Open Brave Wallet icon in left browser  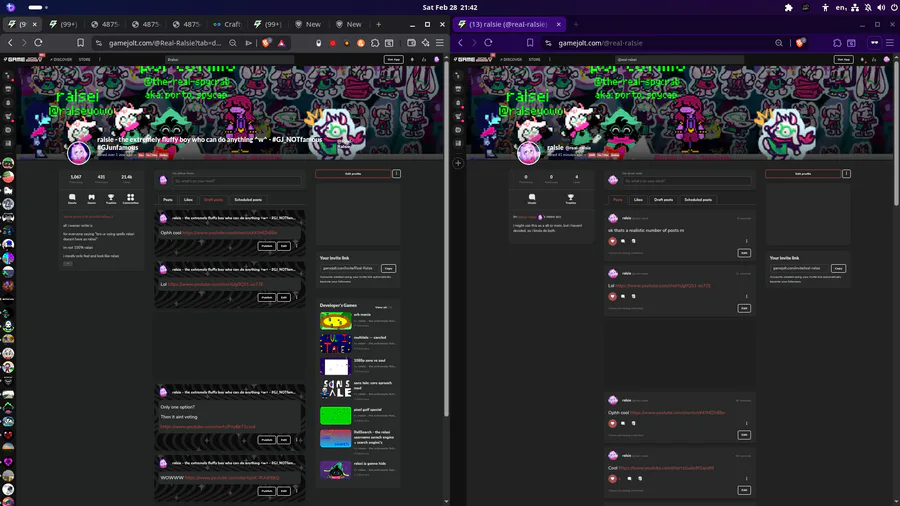[x=411, y=42]
